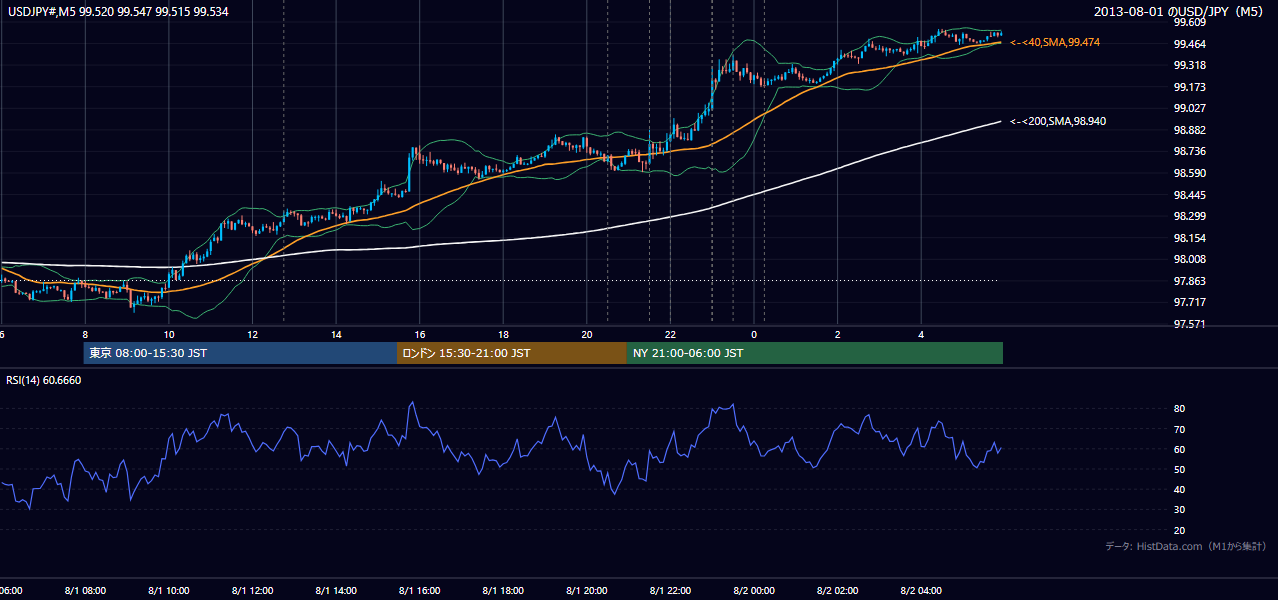Click hour label 22 under the price chart
The height and width of the screenshot is (600, 1278).
click(670, 335)
